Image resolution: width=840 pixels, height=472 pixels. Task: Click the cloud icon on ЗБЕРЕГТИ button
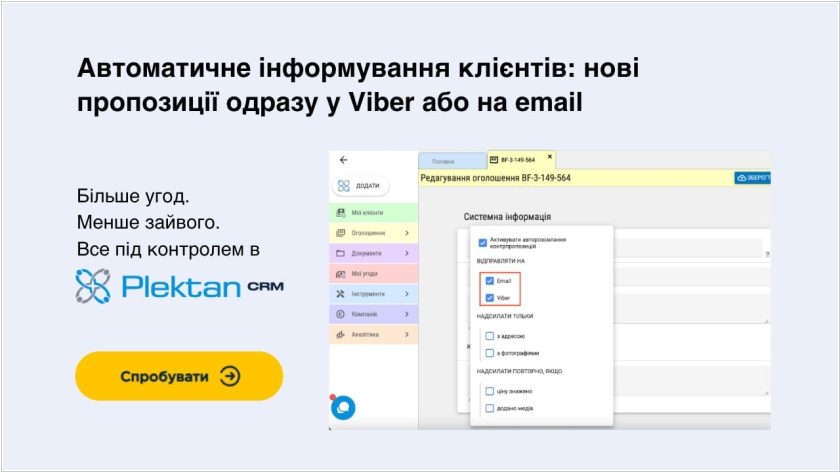click(x=741, y=178)
